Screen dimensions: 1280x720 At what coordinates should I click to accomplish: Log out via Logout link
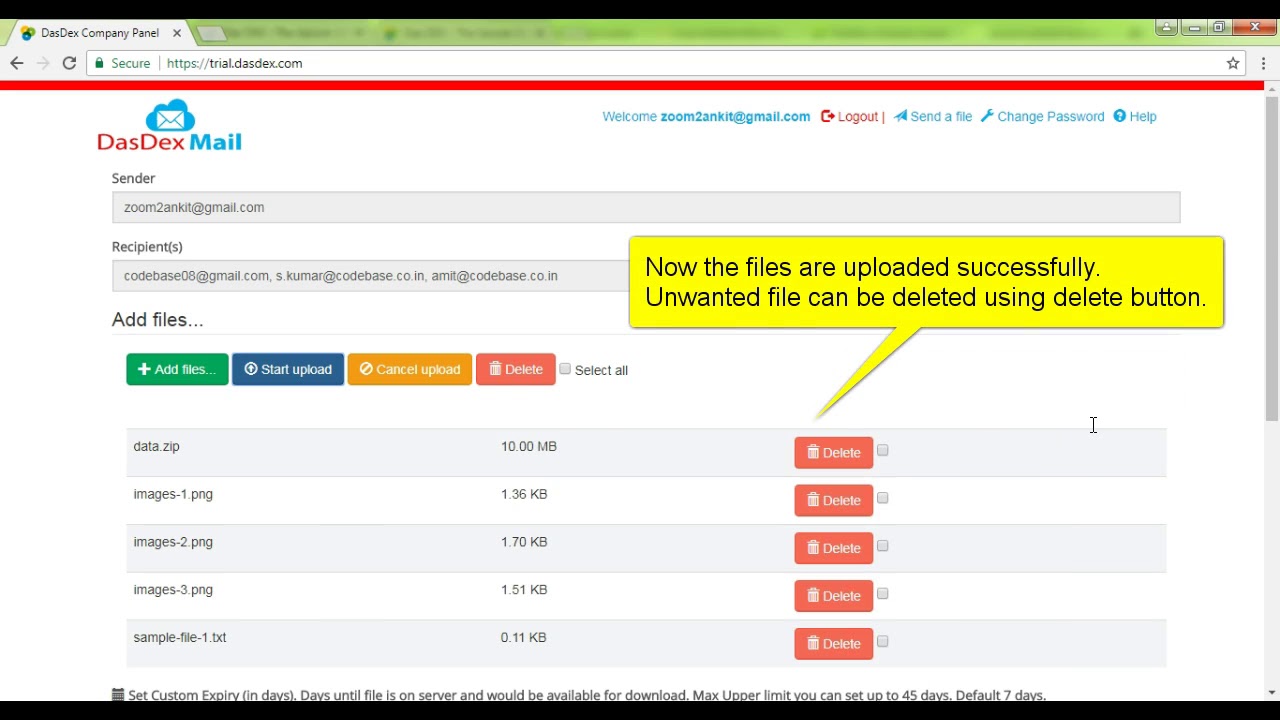tap(850, 117)
